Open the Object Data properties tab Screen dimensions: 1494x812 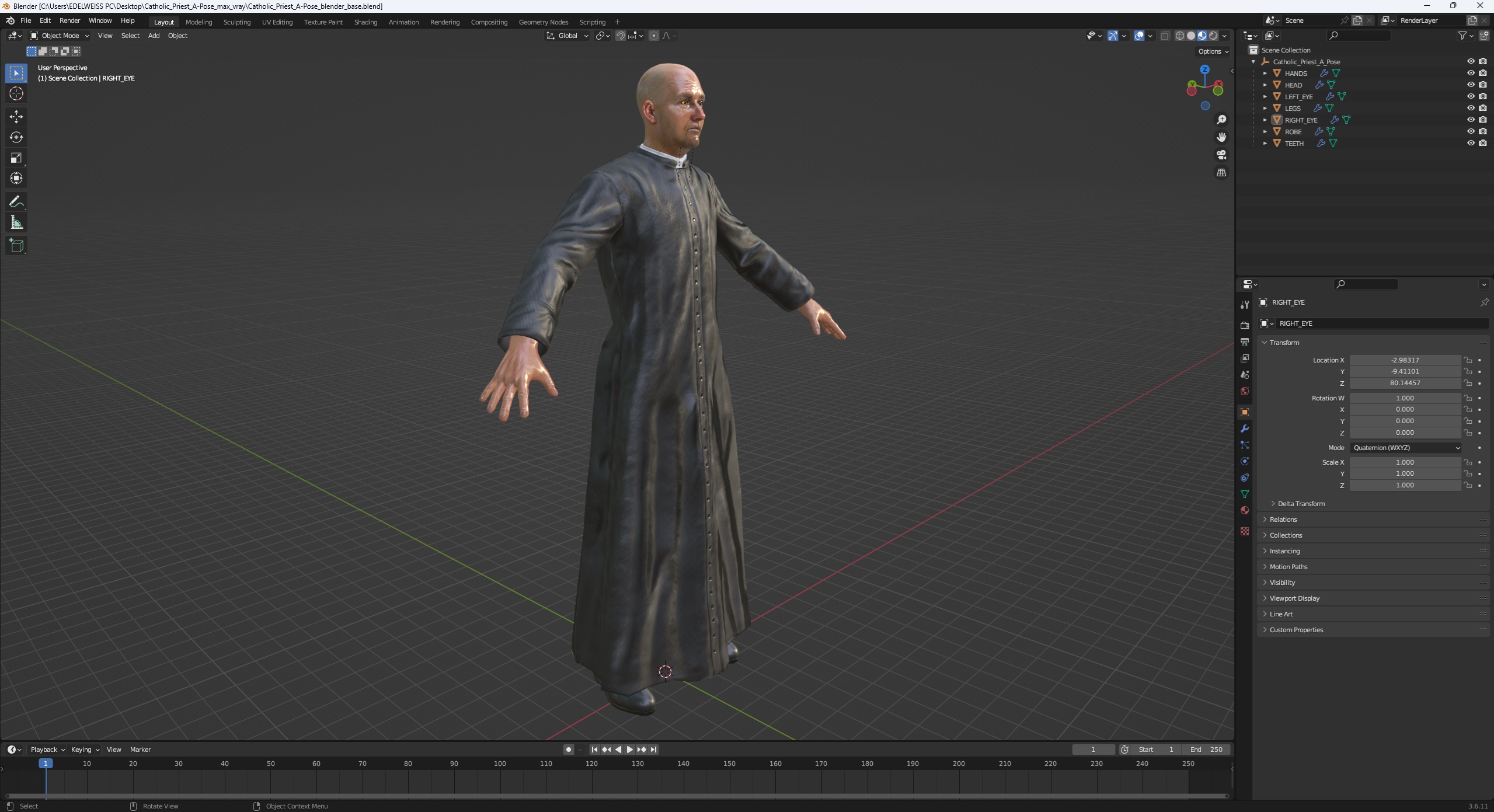pyautogui.click(x=1245, y=494)
